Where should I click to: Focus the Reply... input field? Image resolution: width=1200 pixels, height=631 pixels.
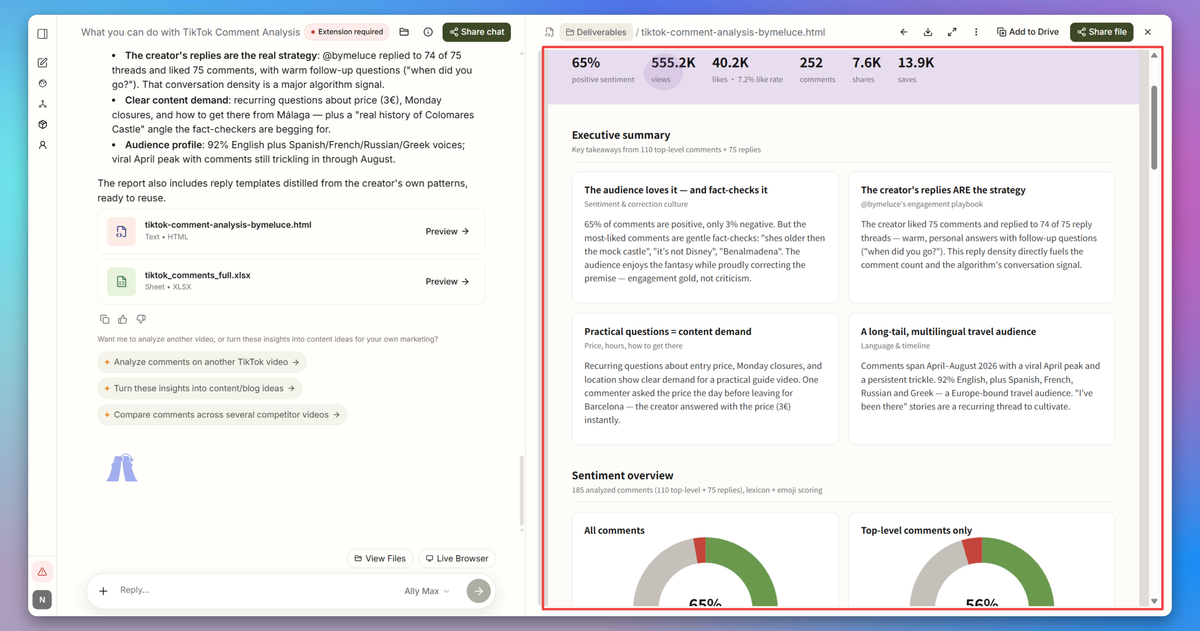[x=255, y=591]
